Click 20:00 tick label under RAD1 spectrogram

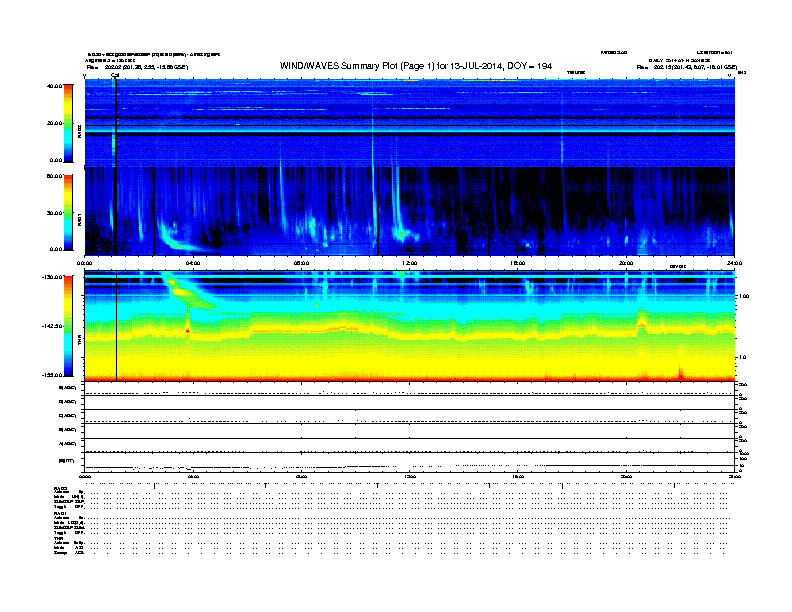(626, 263)
